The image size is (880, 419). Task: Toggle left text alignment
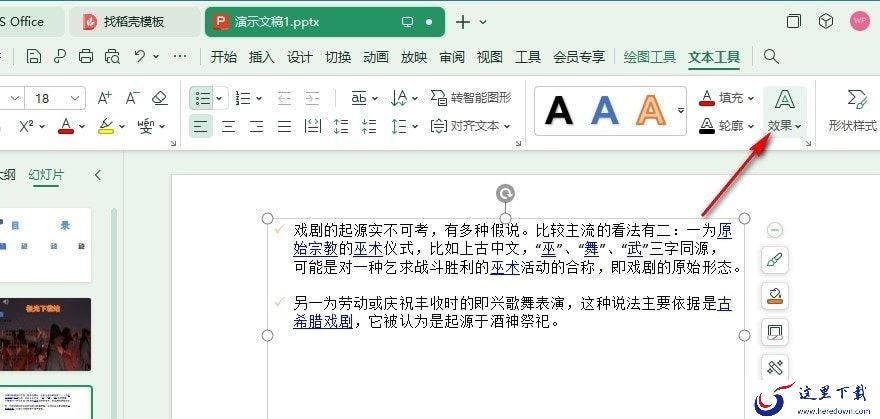click(200, 126)
